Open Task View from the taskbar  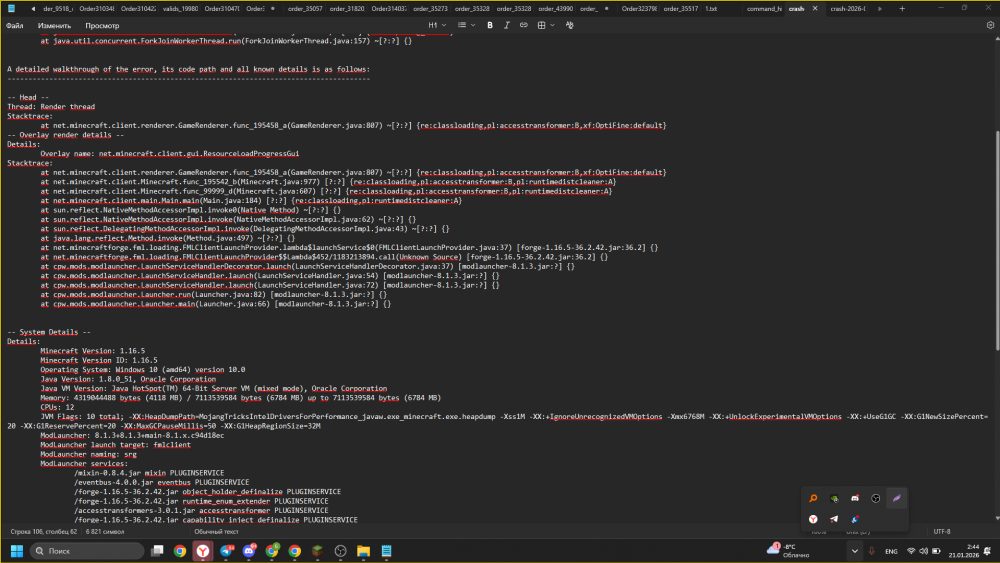(x=157, y=551)
